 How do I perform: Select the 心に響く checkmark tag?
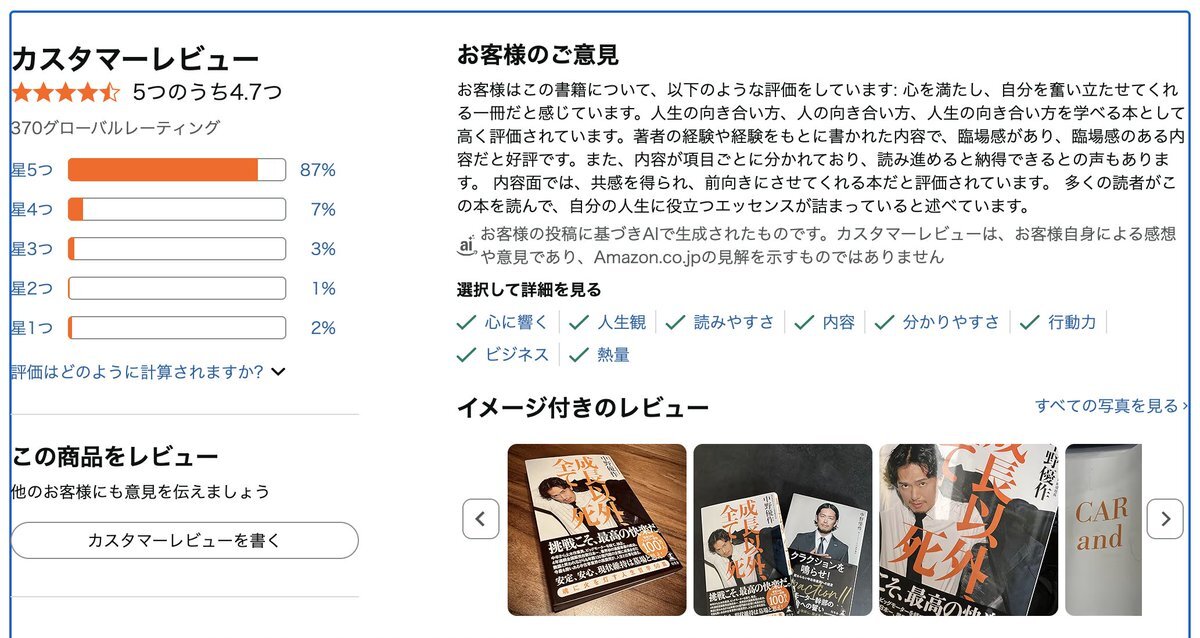tap(503, 322)
